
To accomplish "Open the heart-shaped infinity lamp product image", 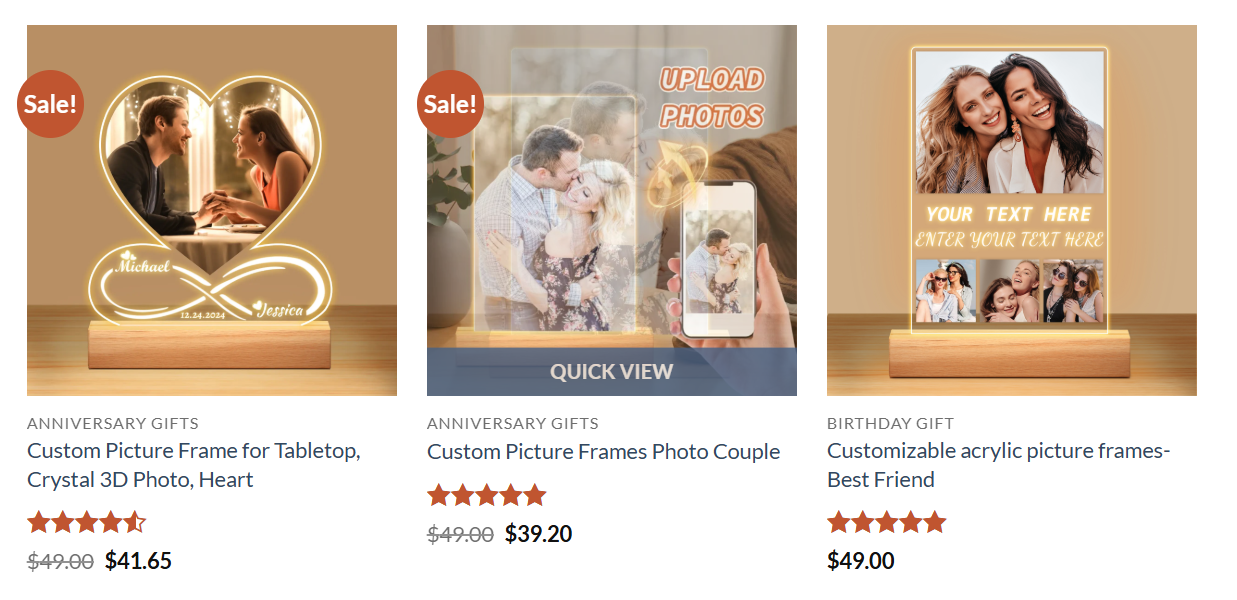I will (x=212, y=210).
